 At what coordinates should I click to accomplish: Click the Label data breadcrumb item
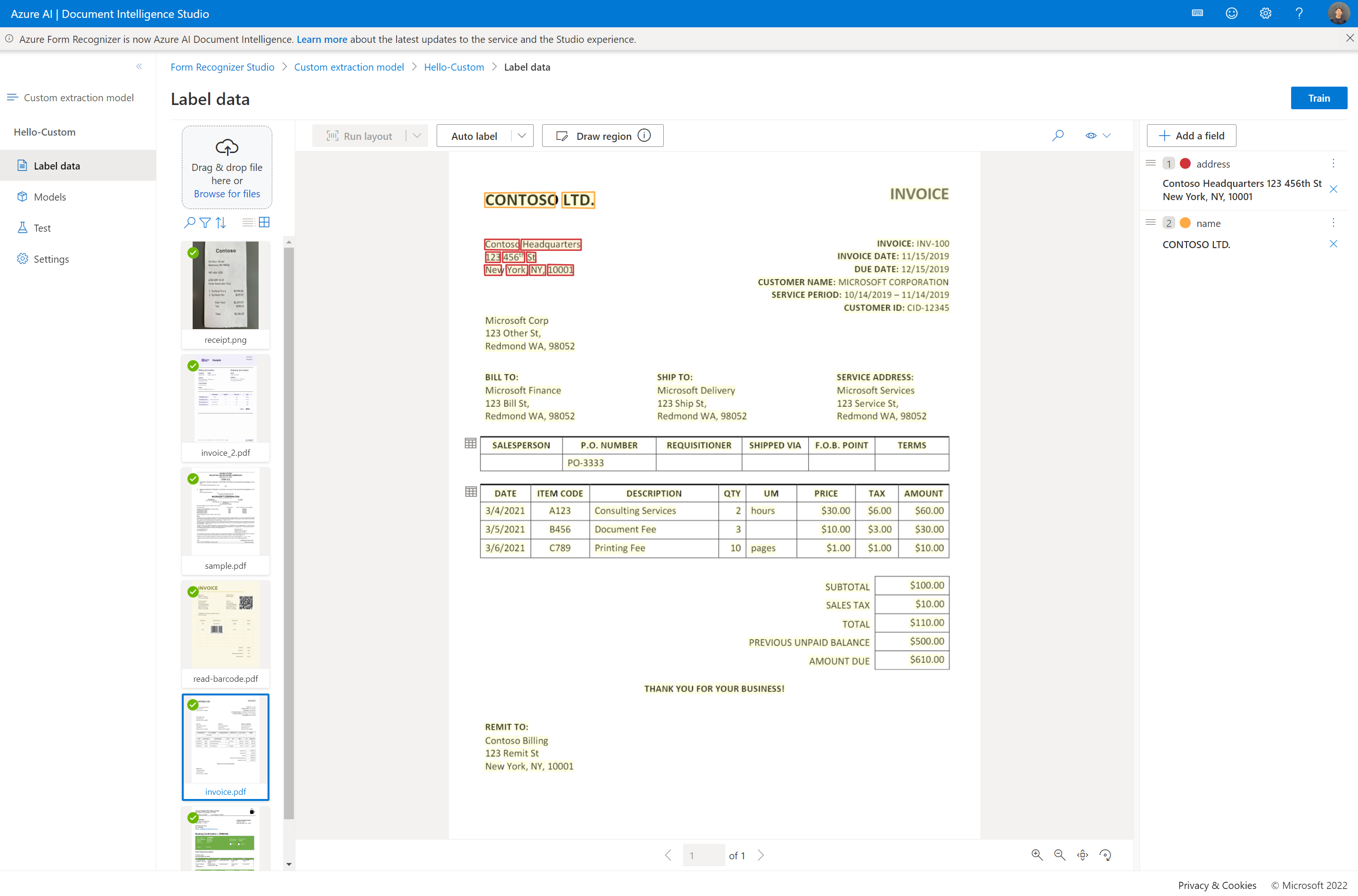[x=527, y=67]
